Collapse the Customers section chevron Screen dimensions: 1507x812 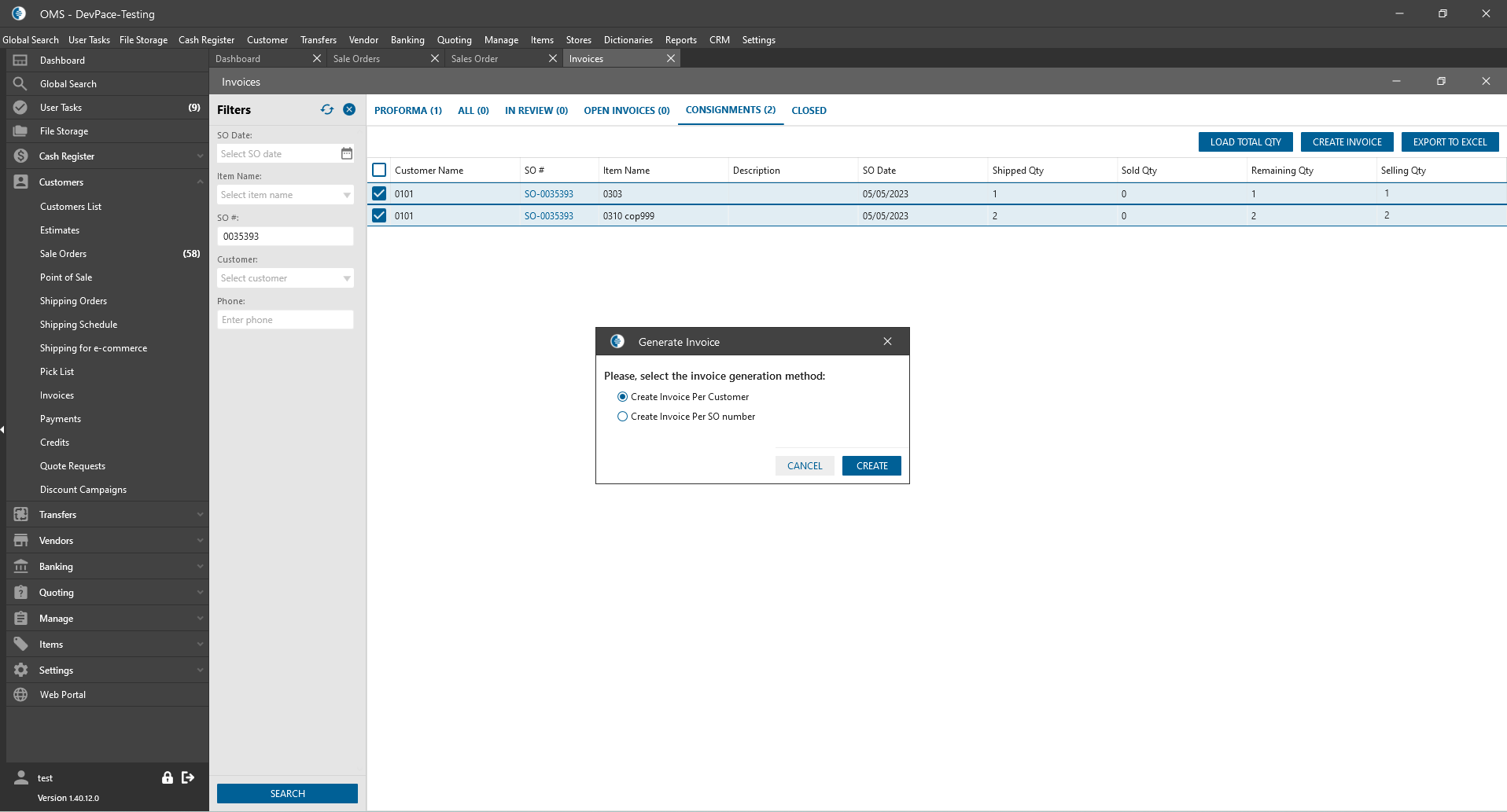[200, 182]
